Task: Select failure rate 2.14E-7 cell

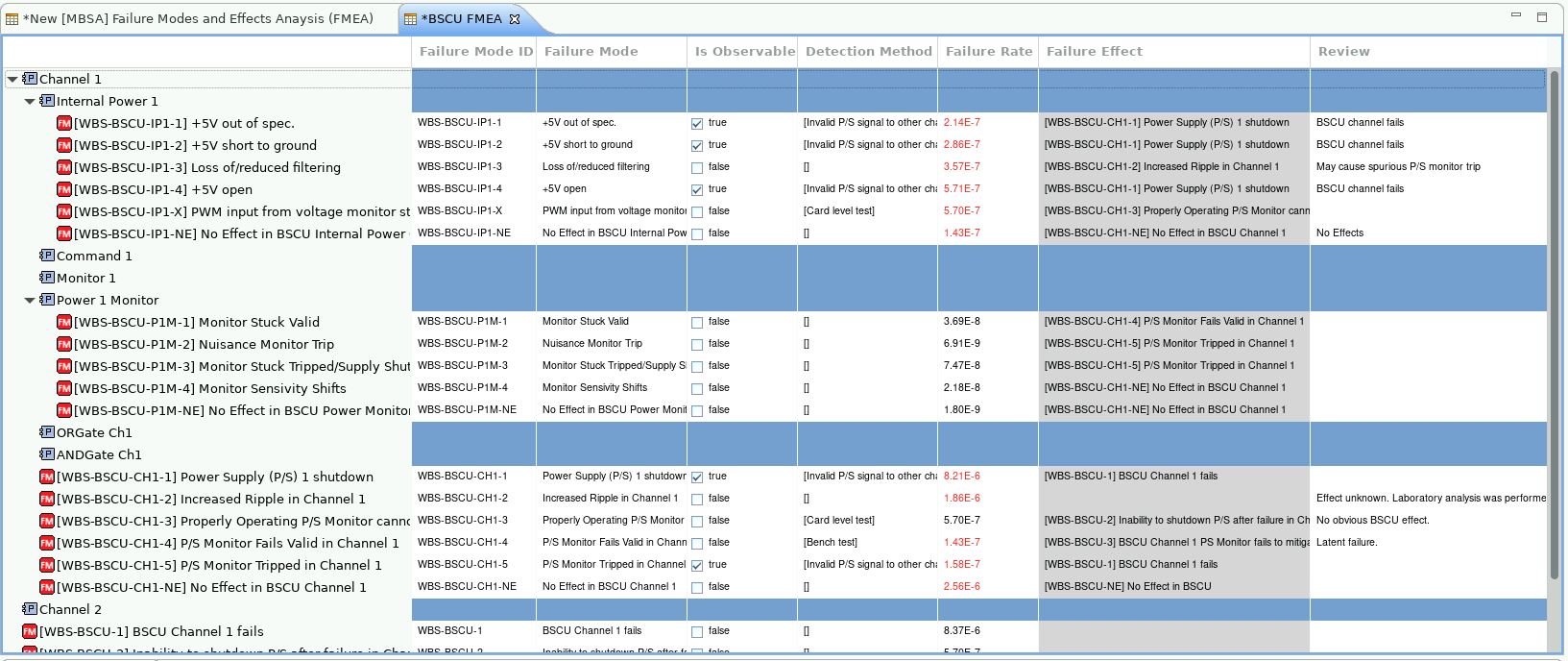Action: pyautogui.click(x=988, y=123)
